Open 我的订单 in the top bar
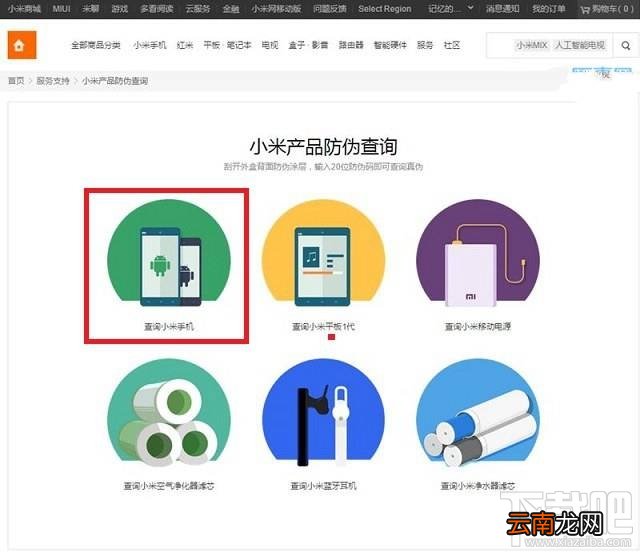 [x=549, y=9]
